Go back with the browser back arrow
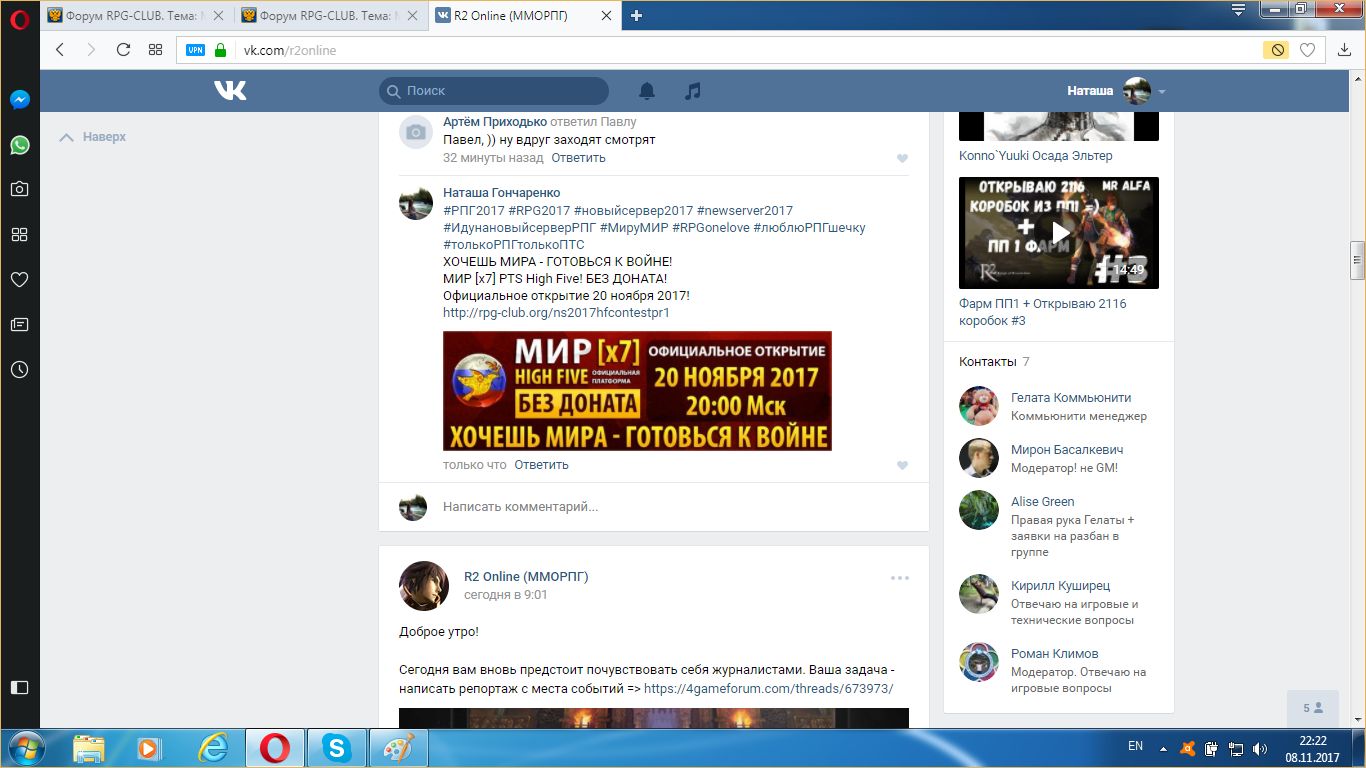This screenshot has width=1366, height=768. [x=59, y=50]
